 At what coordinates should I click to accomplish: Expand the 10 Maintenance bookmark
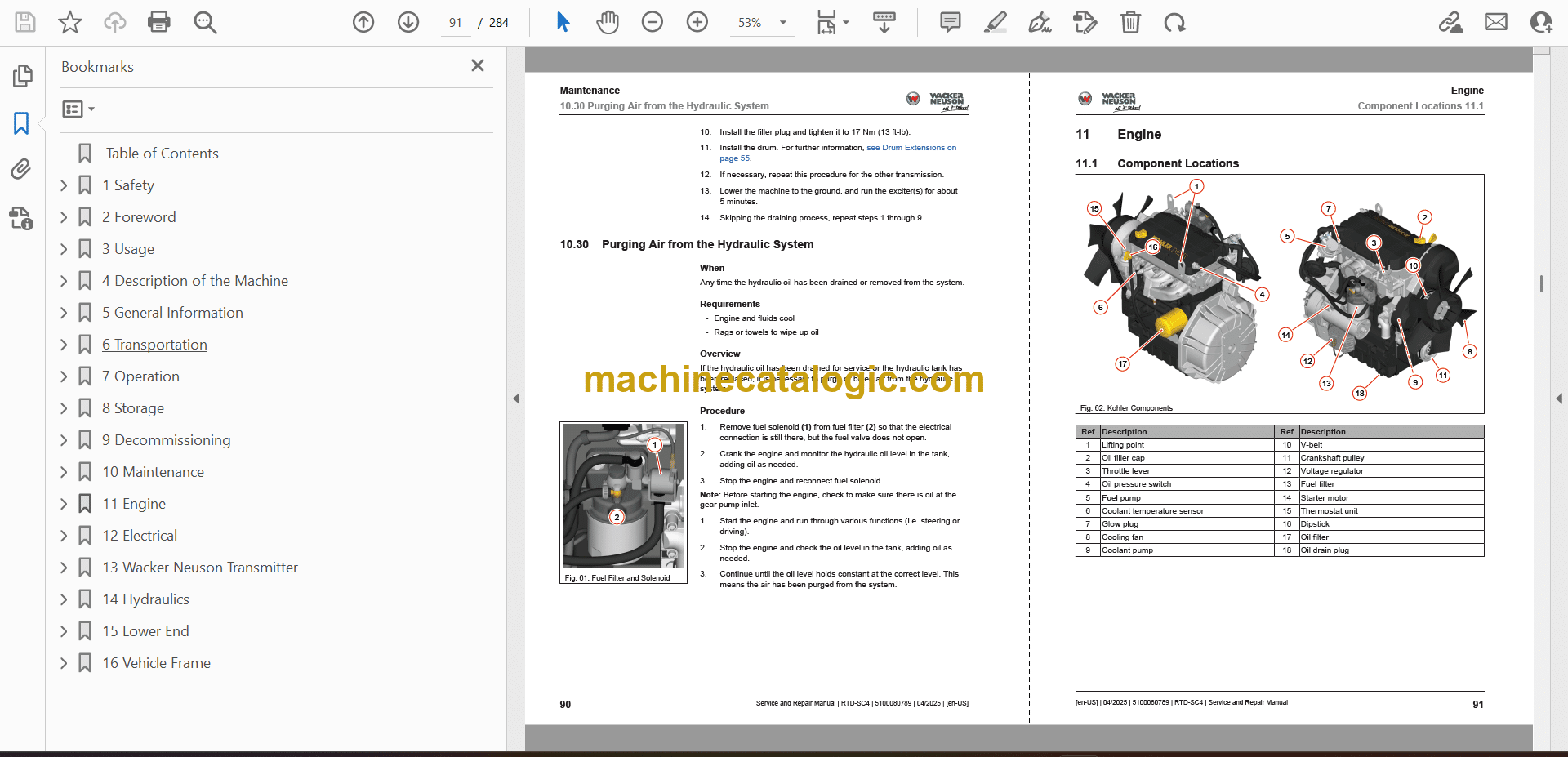click(64, 472)
